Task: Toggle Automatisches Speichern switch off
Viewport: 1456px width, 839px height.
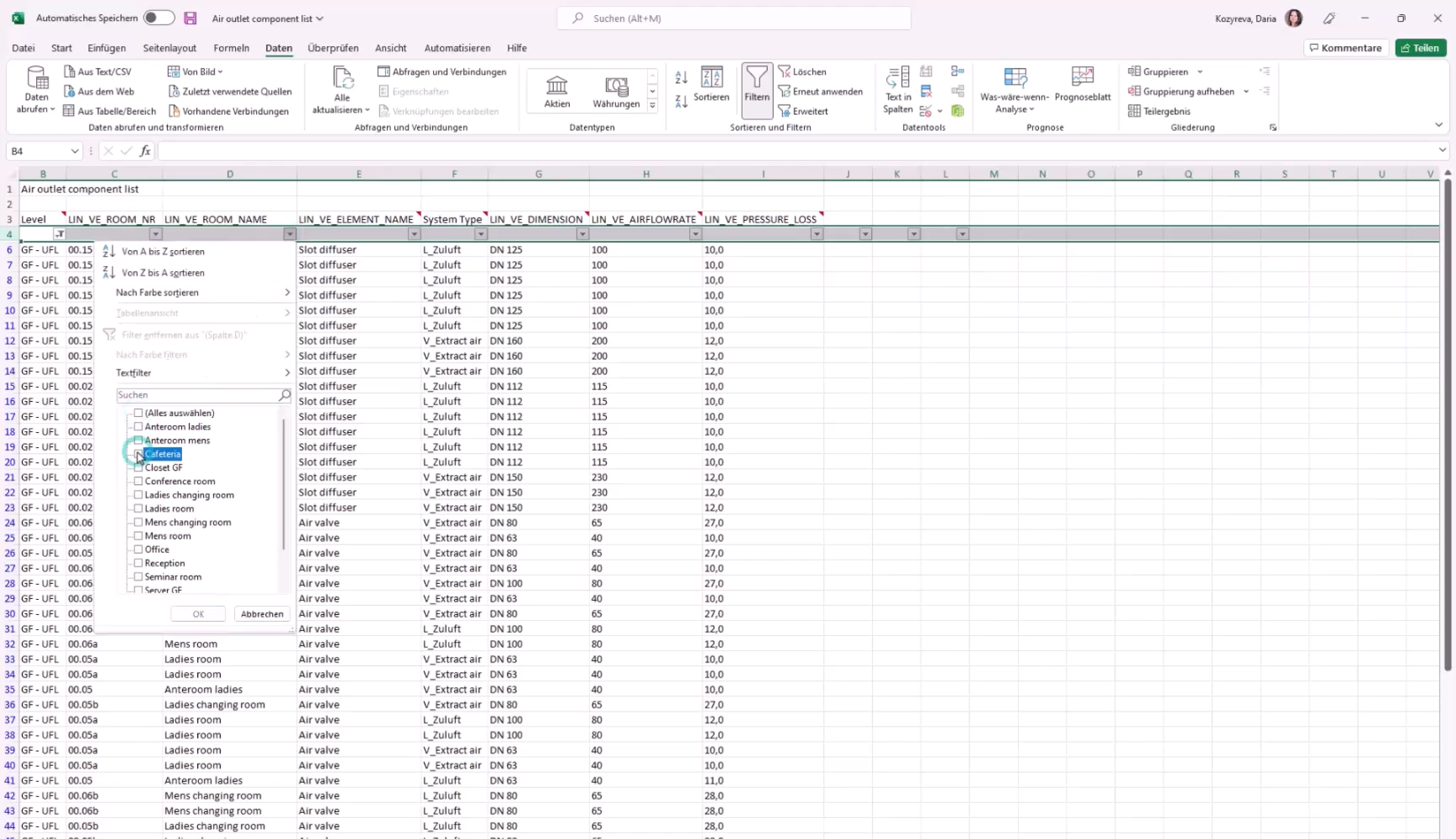Action: point(158,17)
